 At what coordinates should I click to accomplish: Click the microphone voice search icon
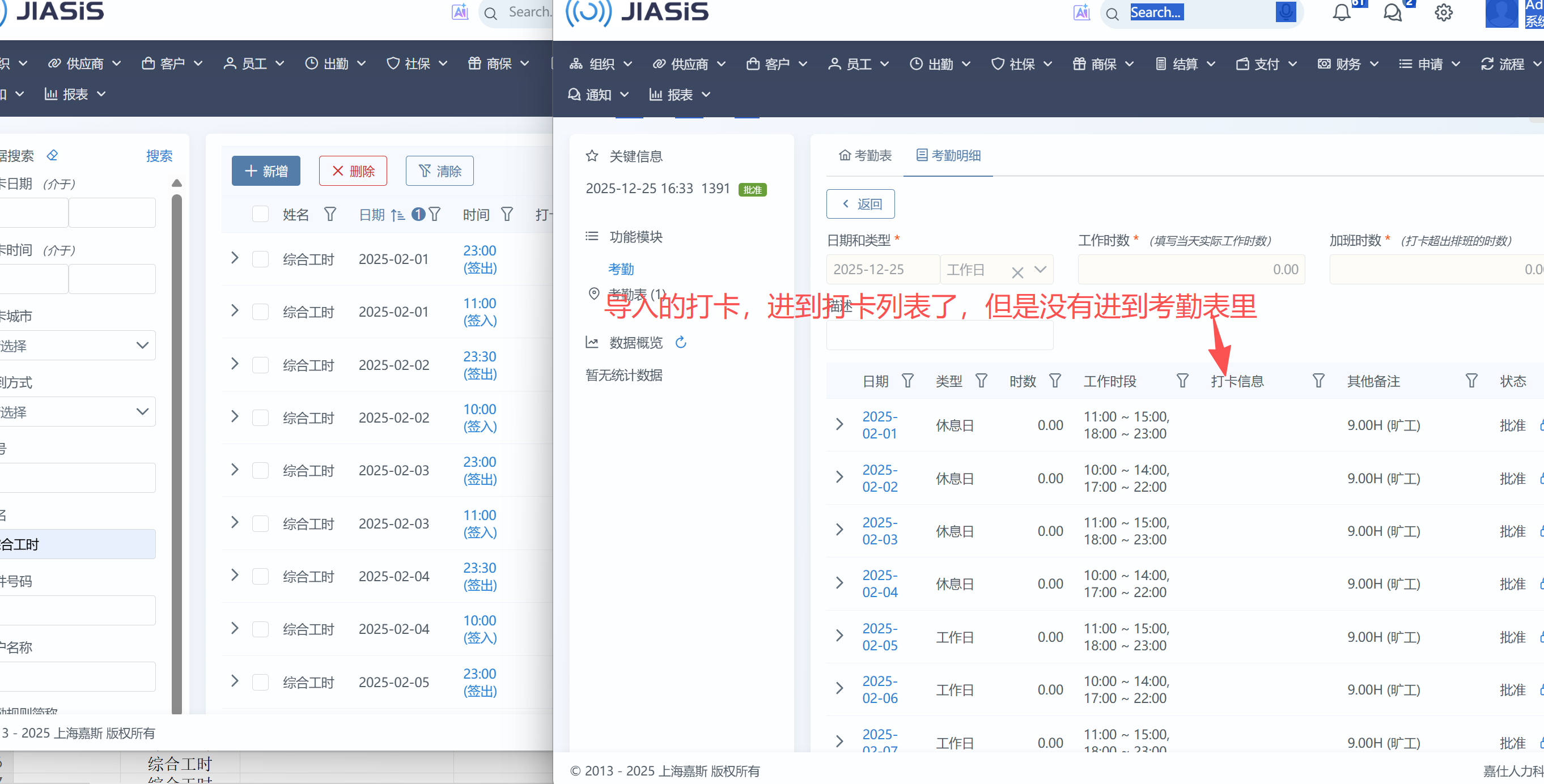[1286, 12]
